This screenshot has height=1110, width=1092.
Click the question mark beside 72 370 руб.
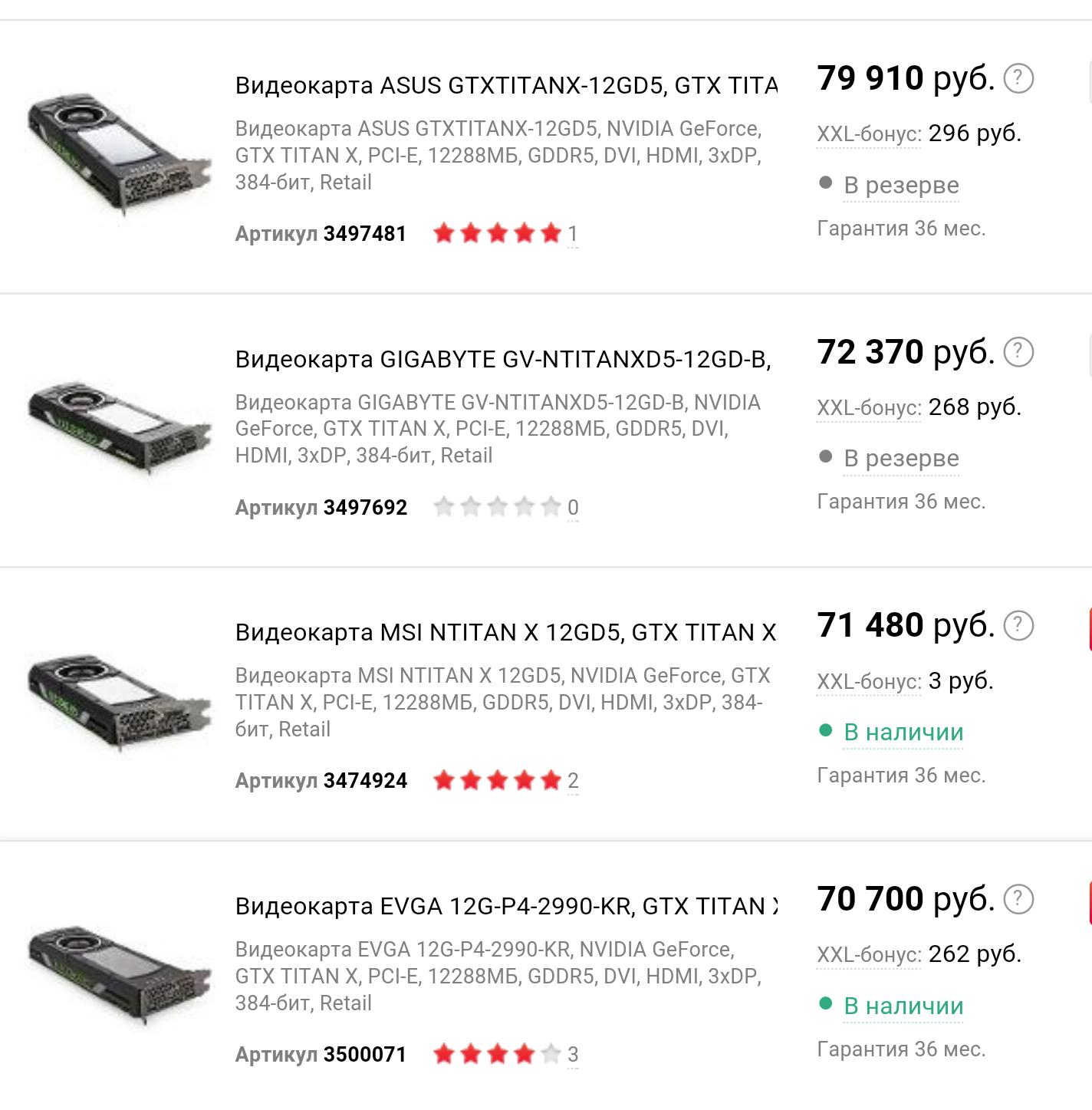click(1018, 352)
